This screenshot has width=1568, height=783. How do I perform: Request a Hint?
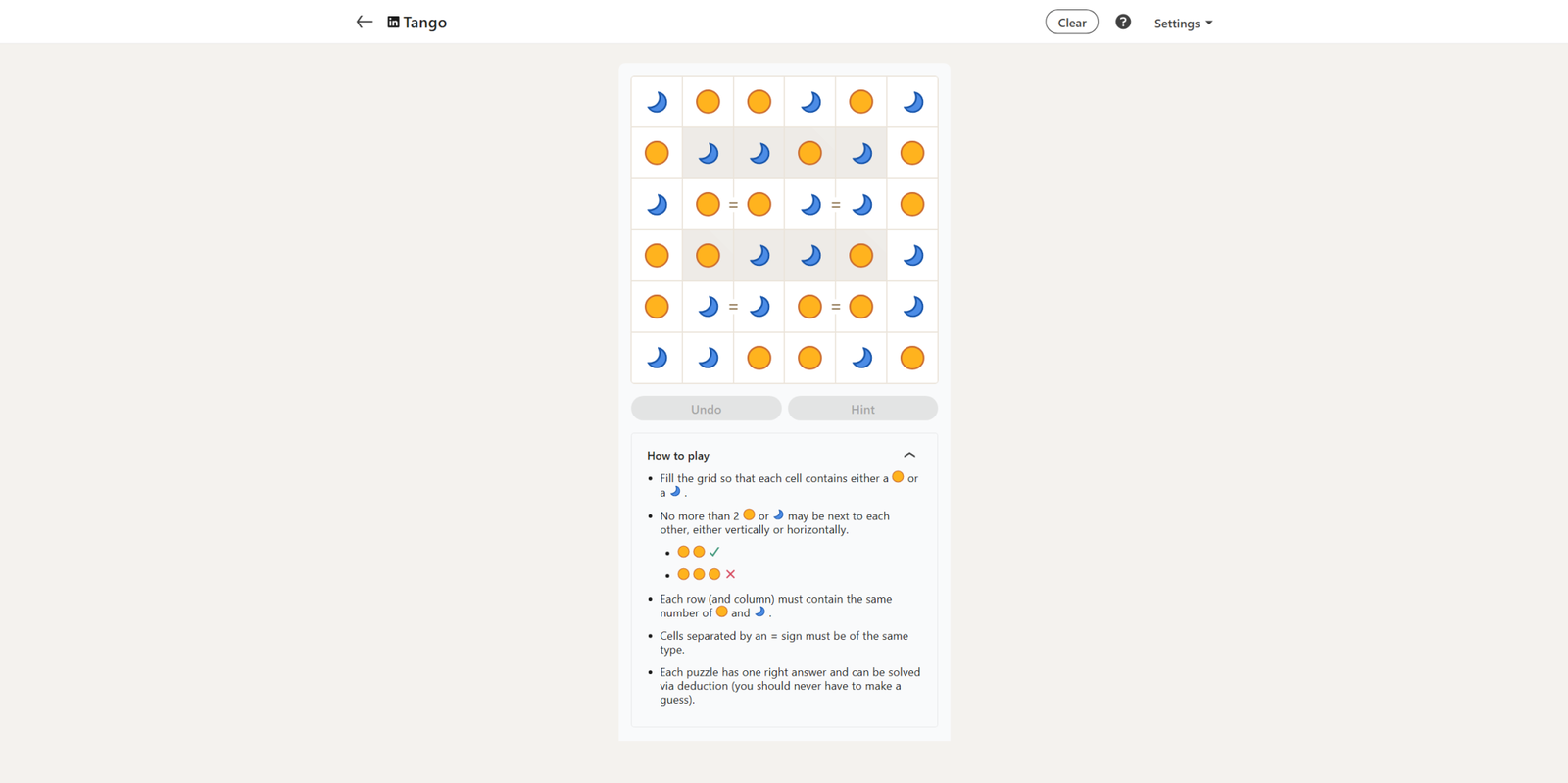coord(862,409)
